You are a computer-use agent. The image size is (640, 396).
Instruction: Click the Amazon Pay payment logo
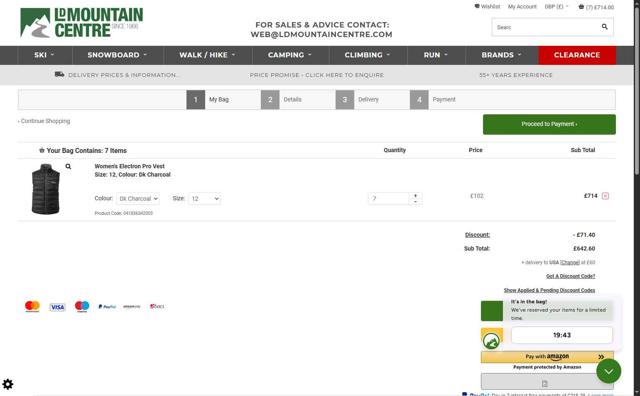point(132,307)
